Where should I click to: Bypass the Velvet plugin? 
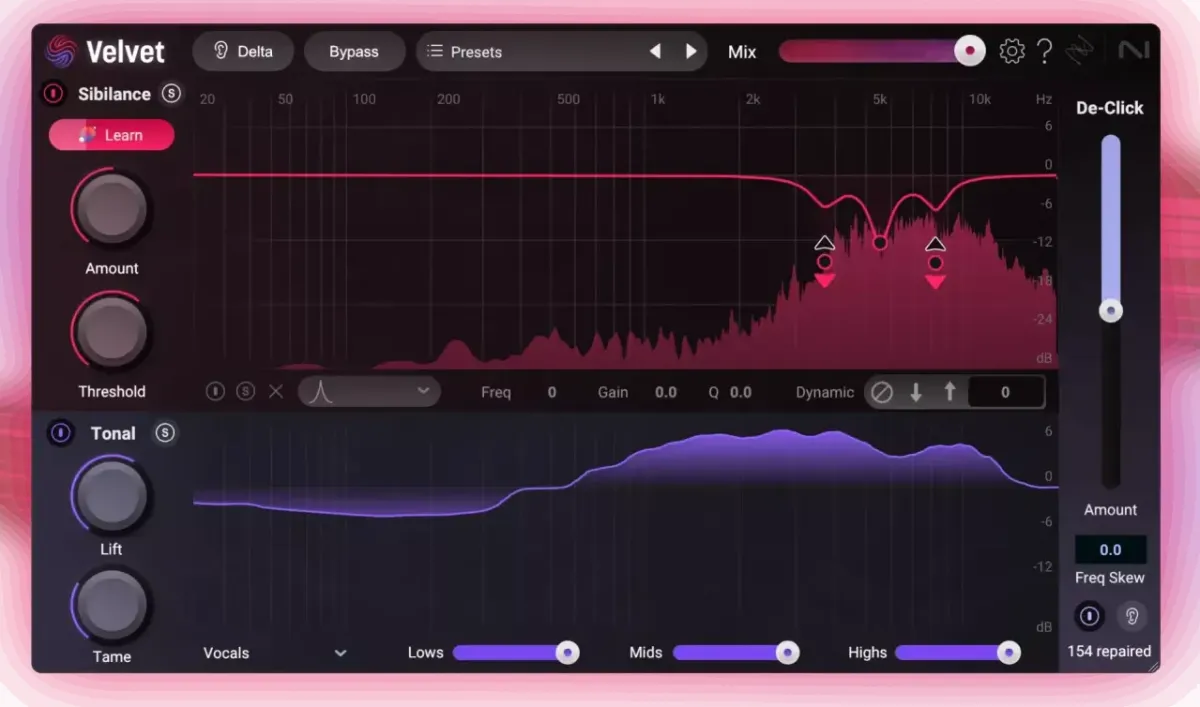click(354, 51)
